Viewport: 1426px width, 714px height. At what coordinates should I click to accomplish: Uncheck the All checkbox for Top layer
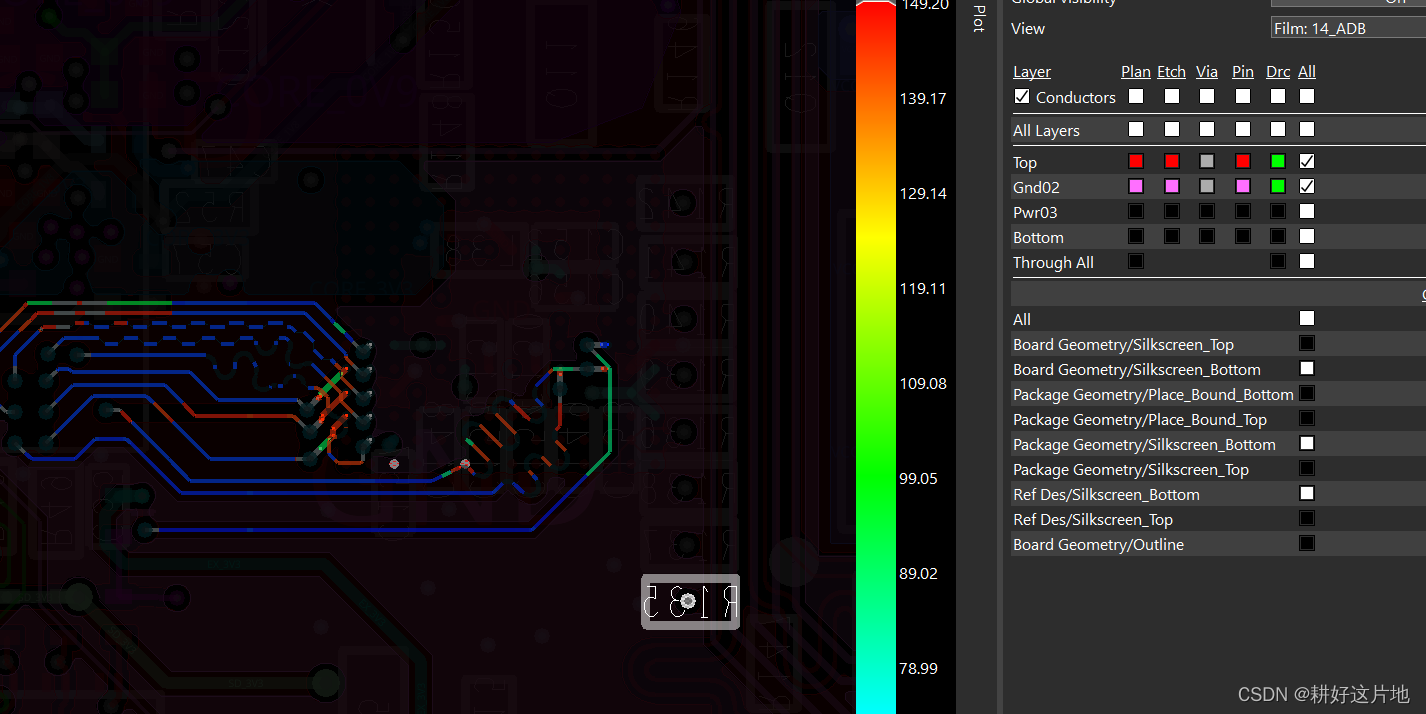pyautogui.click(x=1307, y=160)
